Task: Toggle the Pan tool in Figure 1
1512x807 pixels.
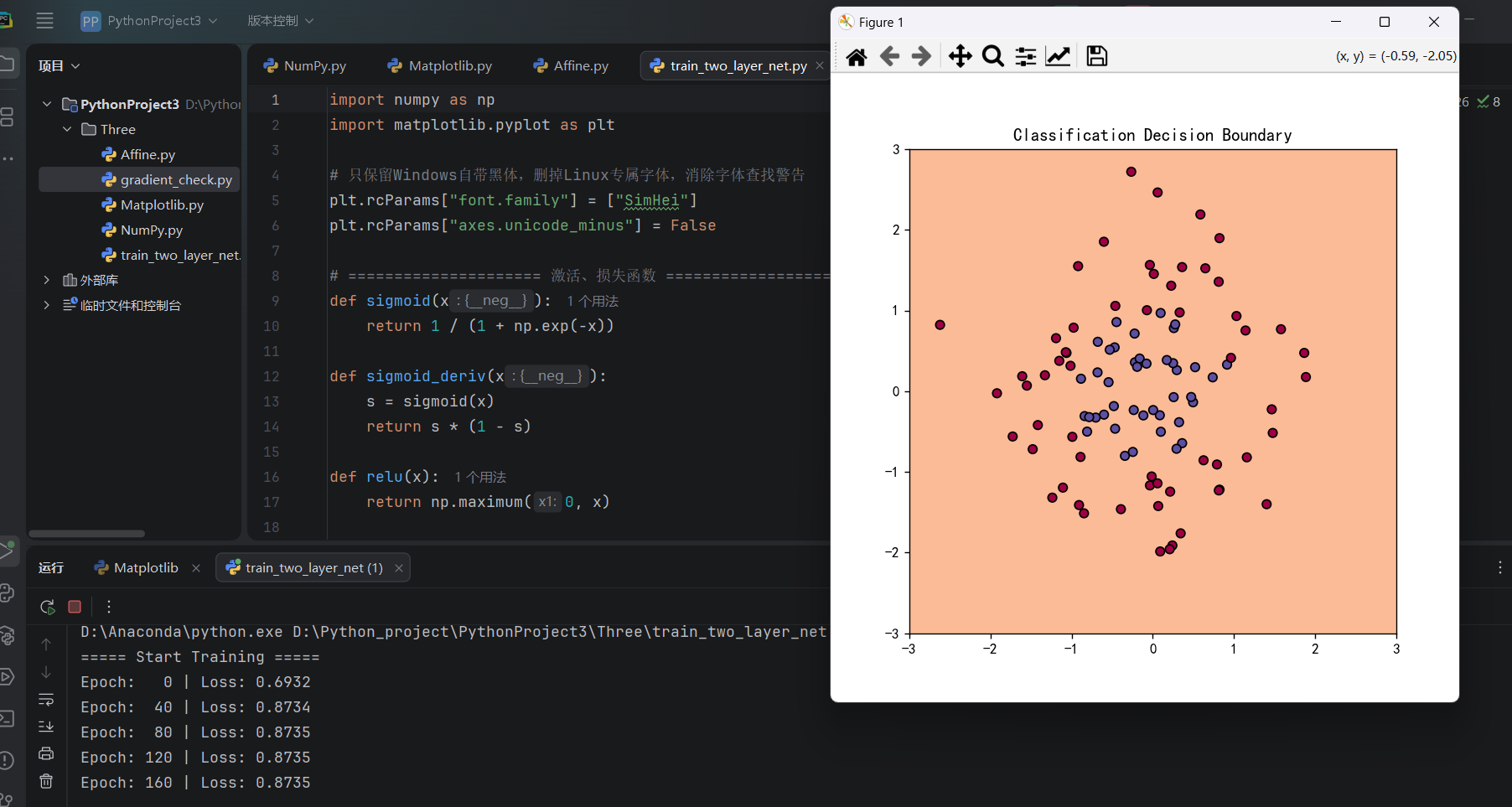Action: click(961, 56)
